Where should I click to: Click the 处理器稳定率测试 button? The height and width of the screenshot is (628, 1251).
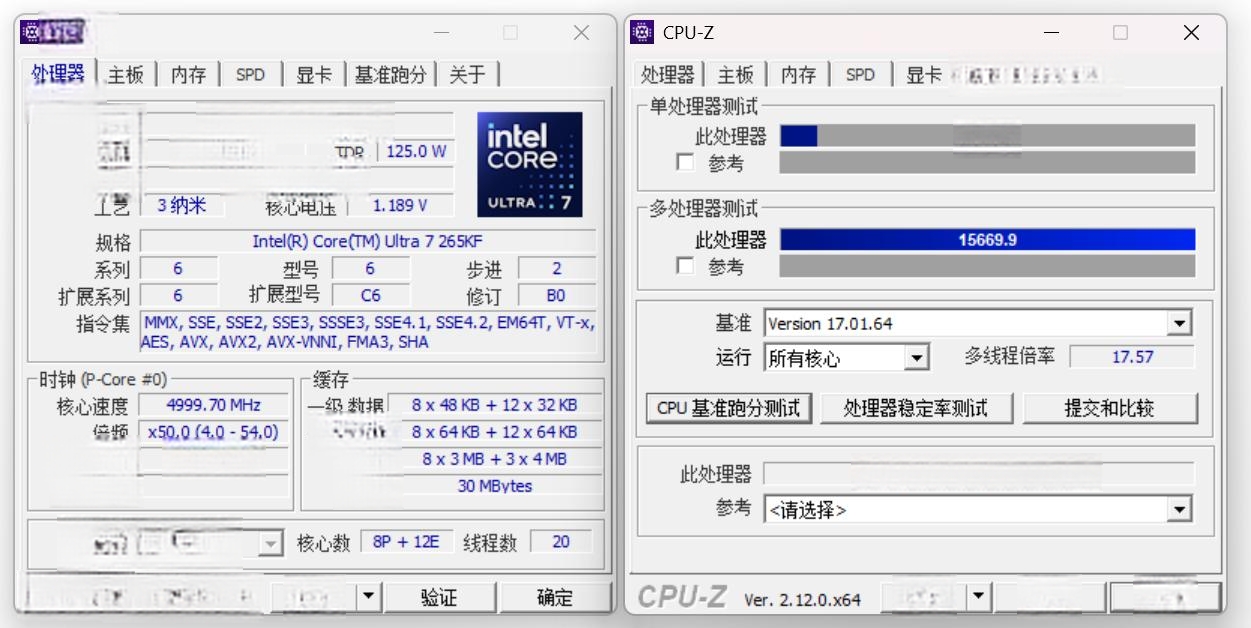(916, 408)
